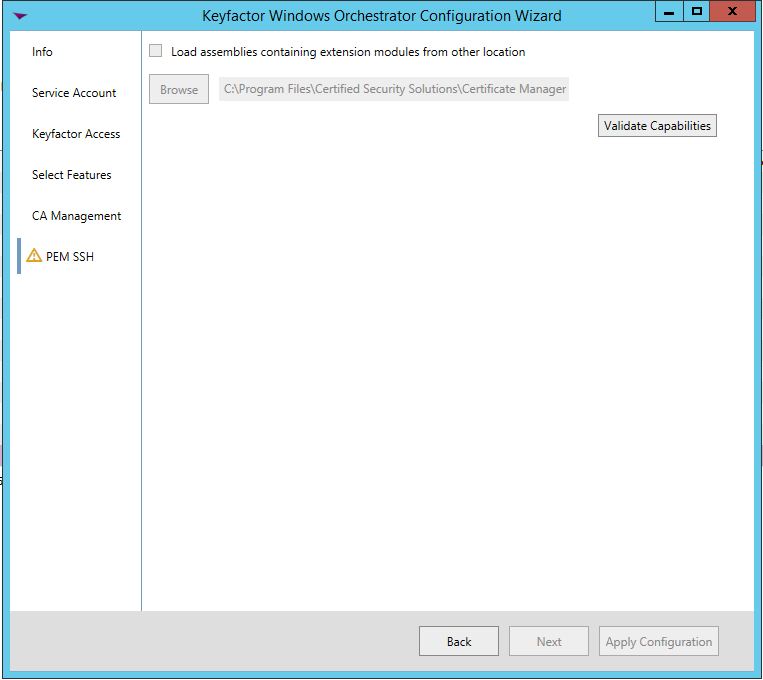
Task: Open the Info wizard step
Action: 42,52
